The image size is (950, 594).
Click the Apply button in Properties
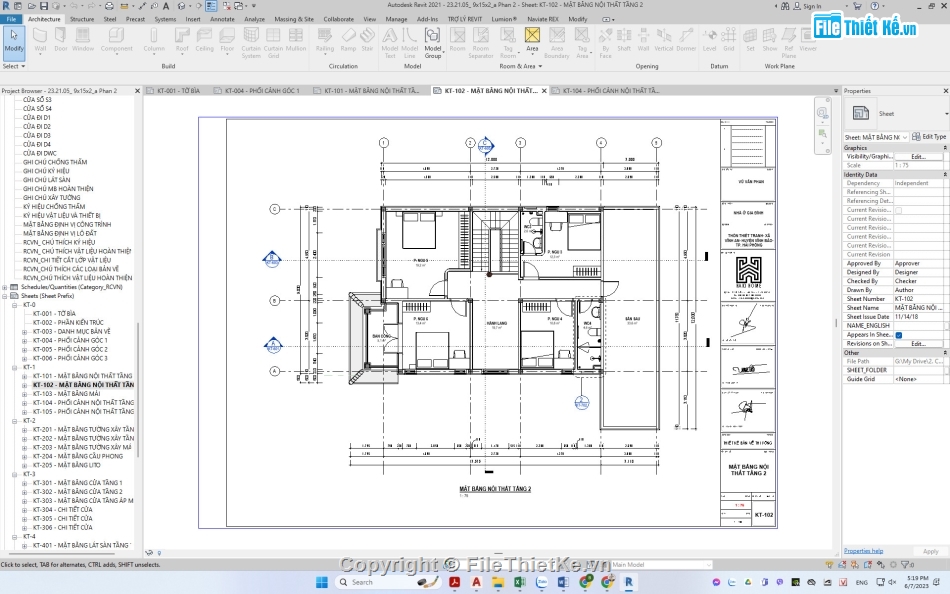click(931, 551)
